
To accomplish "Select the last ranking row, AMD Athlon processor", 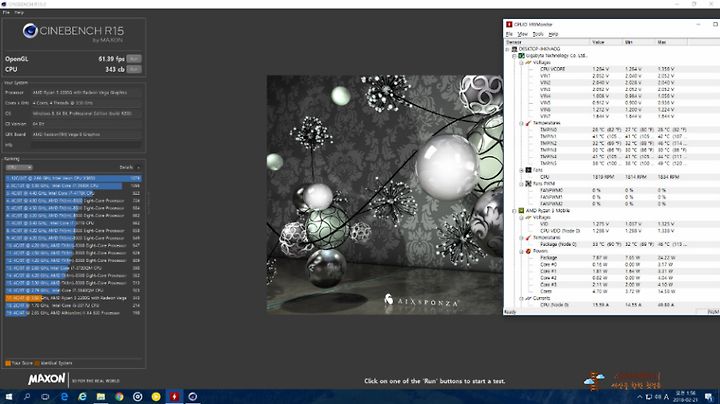I will coord(73,313).
